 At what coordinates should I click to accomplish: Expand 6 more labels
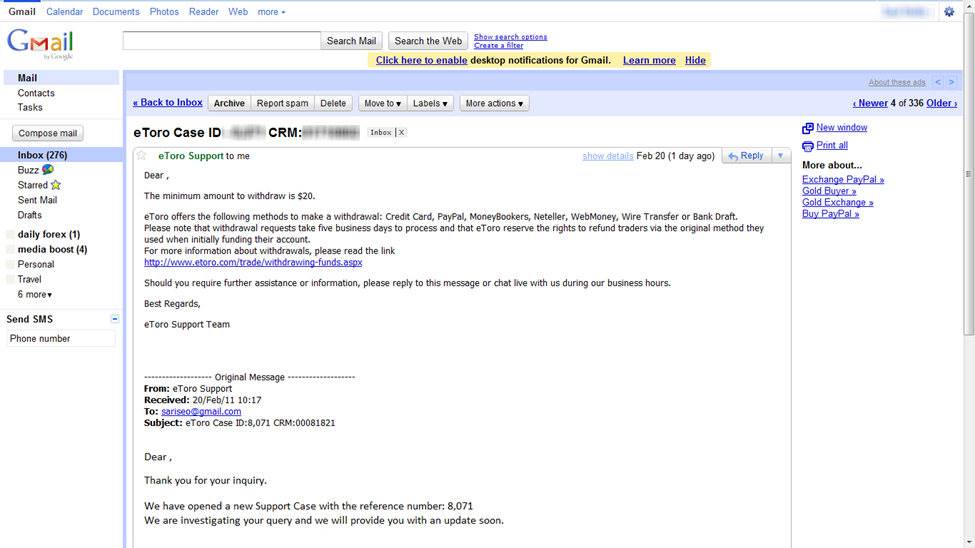coord(34,294)
